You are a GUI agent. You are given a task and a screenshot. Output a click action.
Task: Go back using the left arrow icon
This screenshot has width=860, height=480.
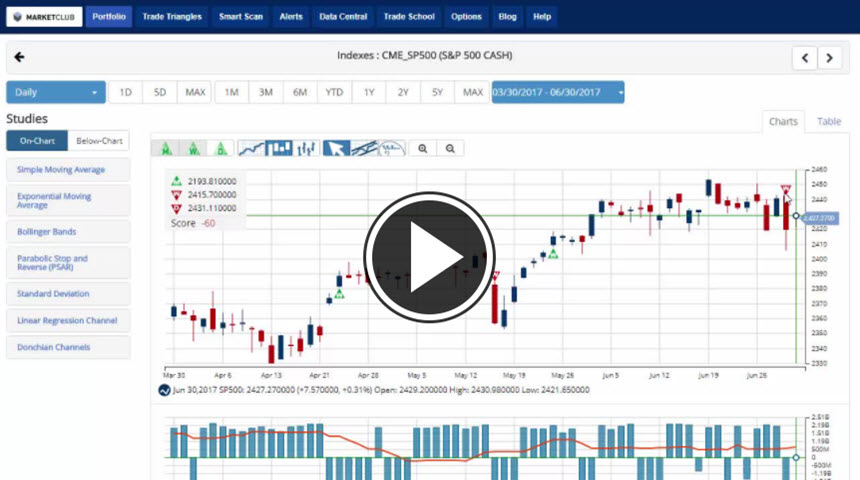[x=19, y=57]
